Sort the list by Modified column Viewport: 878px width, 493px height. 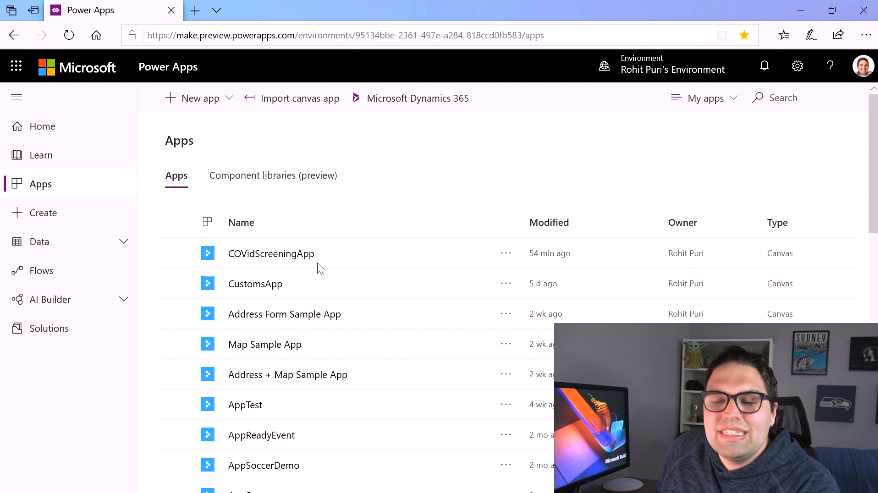click(x=549, y=223)
